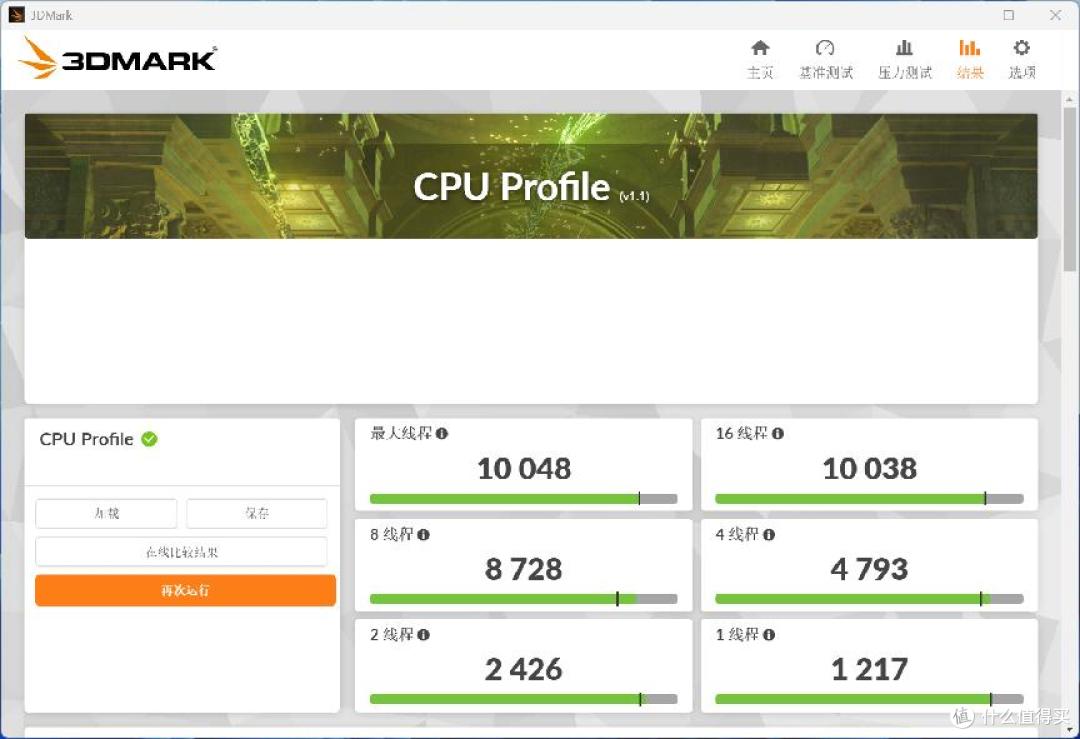
Task: Click Compare result online (在线比较结果) button
Action: pyautogui.click(x=182, y=552)
